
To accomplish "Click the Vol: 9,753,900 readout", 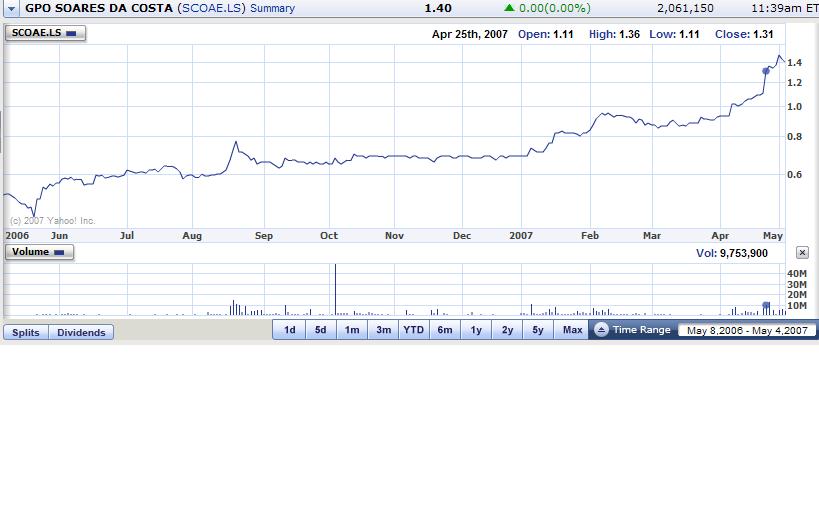I will (x=732, y=253).
